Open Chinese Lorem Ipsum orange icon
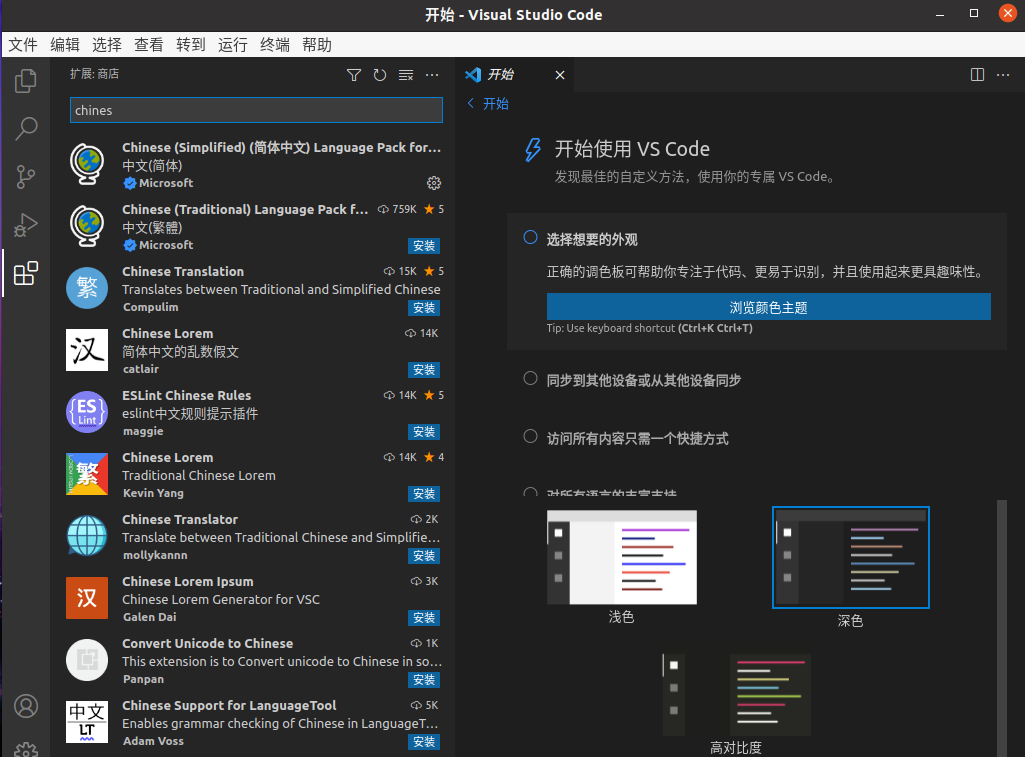The width and height of the screenshot is (1025, 757). [87, 597]
